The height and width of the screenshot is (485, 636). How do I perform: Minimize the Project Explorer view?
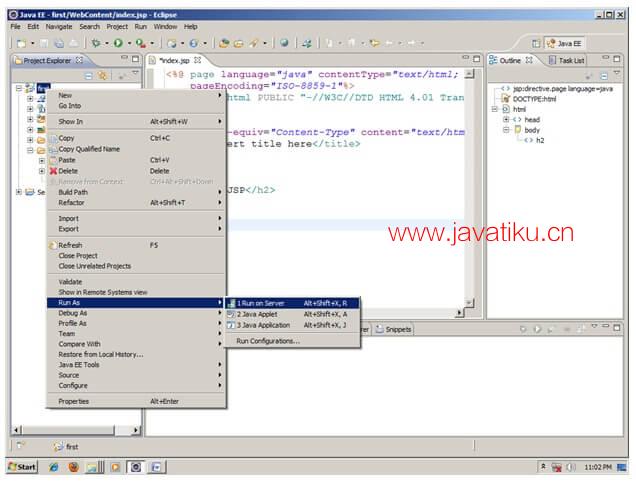click(x=125, y=59)
